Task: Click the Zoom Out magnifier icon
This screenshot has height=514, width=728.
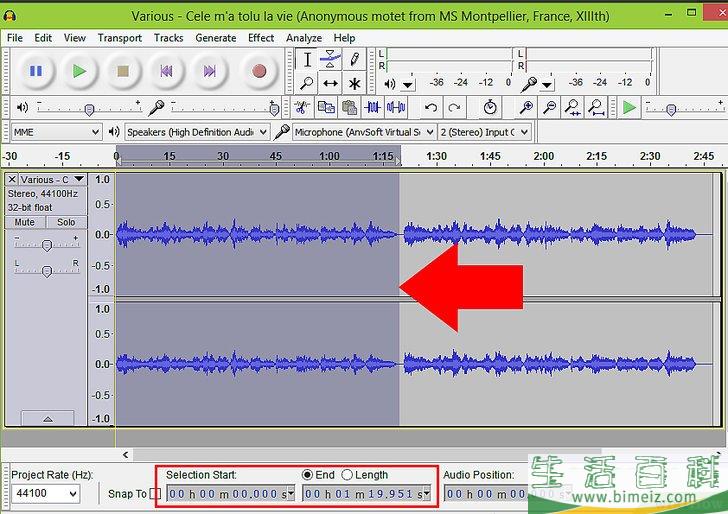Action: (x=550, y=108)
